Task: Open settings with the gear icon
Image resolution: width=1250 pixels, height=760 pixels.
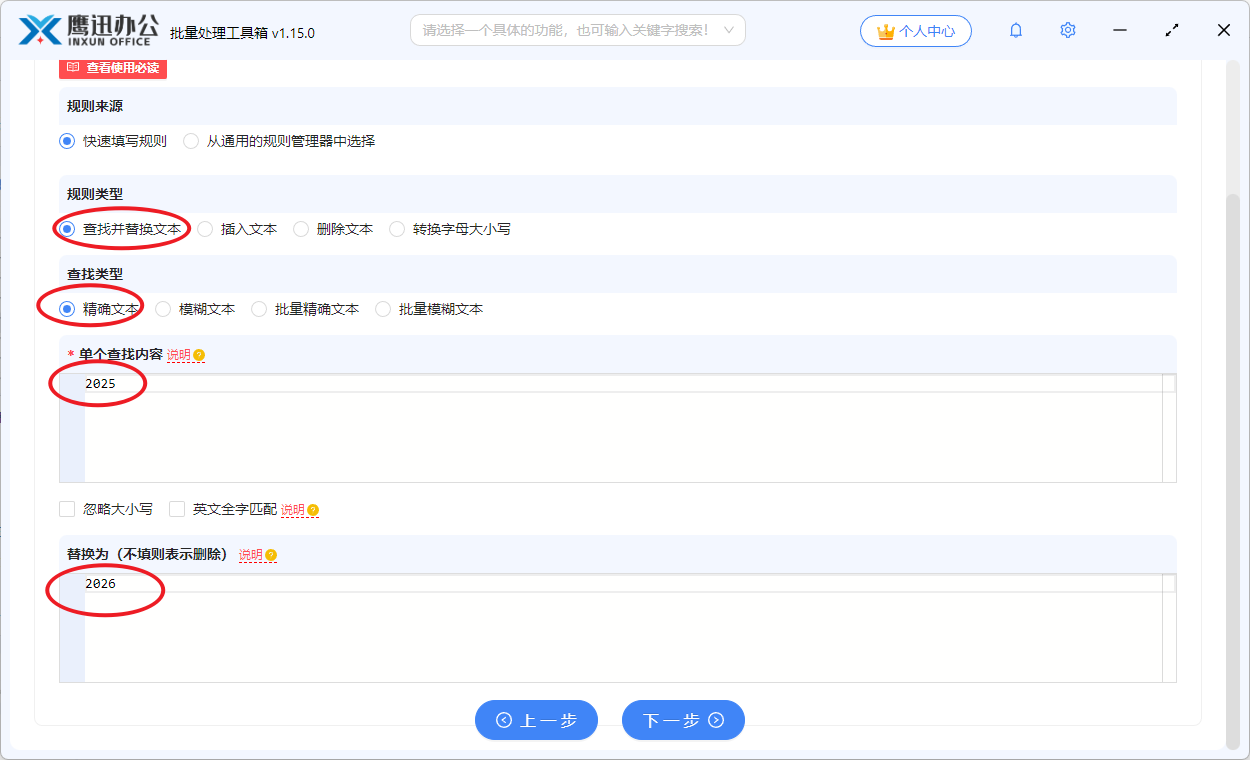Action: (1067, 30)
